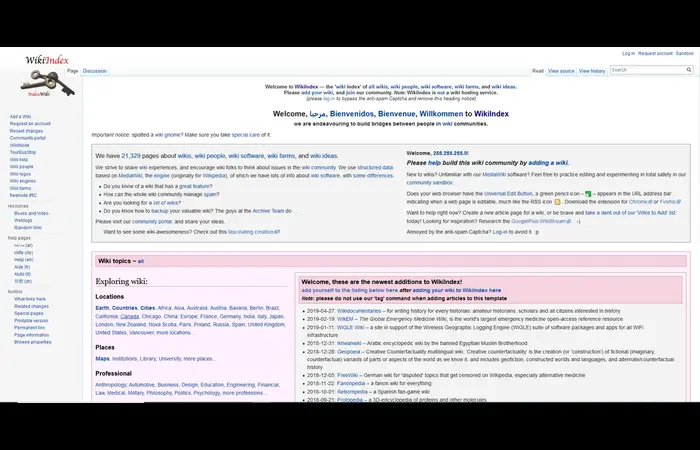The height and width of the screenshot is (450, 700).
Task: Open the Fanonpedia entry link
Action: click(x=351, y=383)
